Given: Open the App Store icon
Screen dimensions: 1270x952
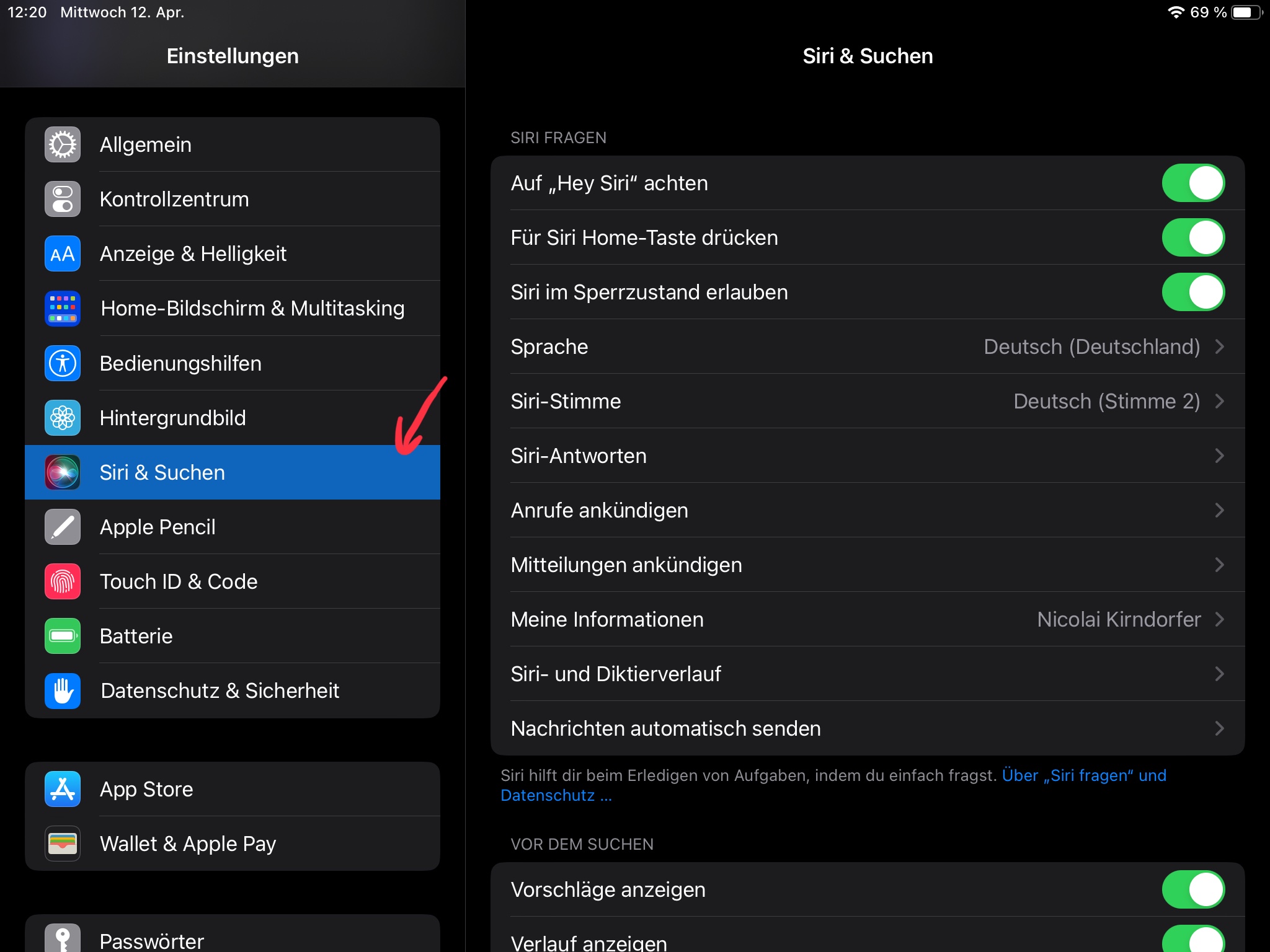Looking at the screenshot, I should tap(63, 789).
